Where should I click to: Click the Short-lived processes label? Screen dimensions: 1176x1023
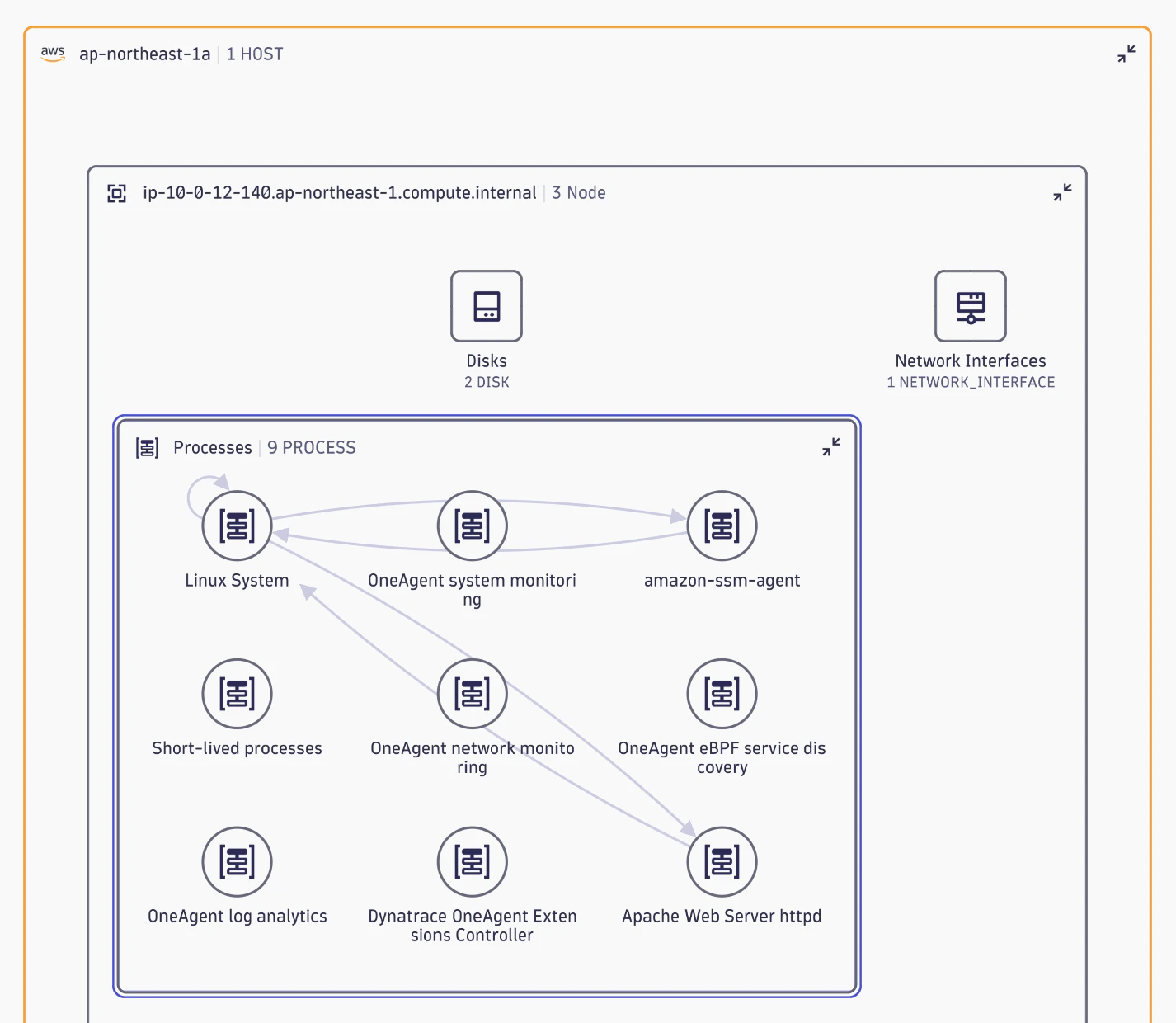tap(238, 748)
